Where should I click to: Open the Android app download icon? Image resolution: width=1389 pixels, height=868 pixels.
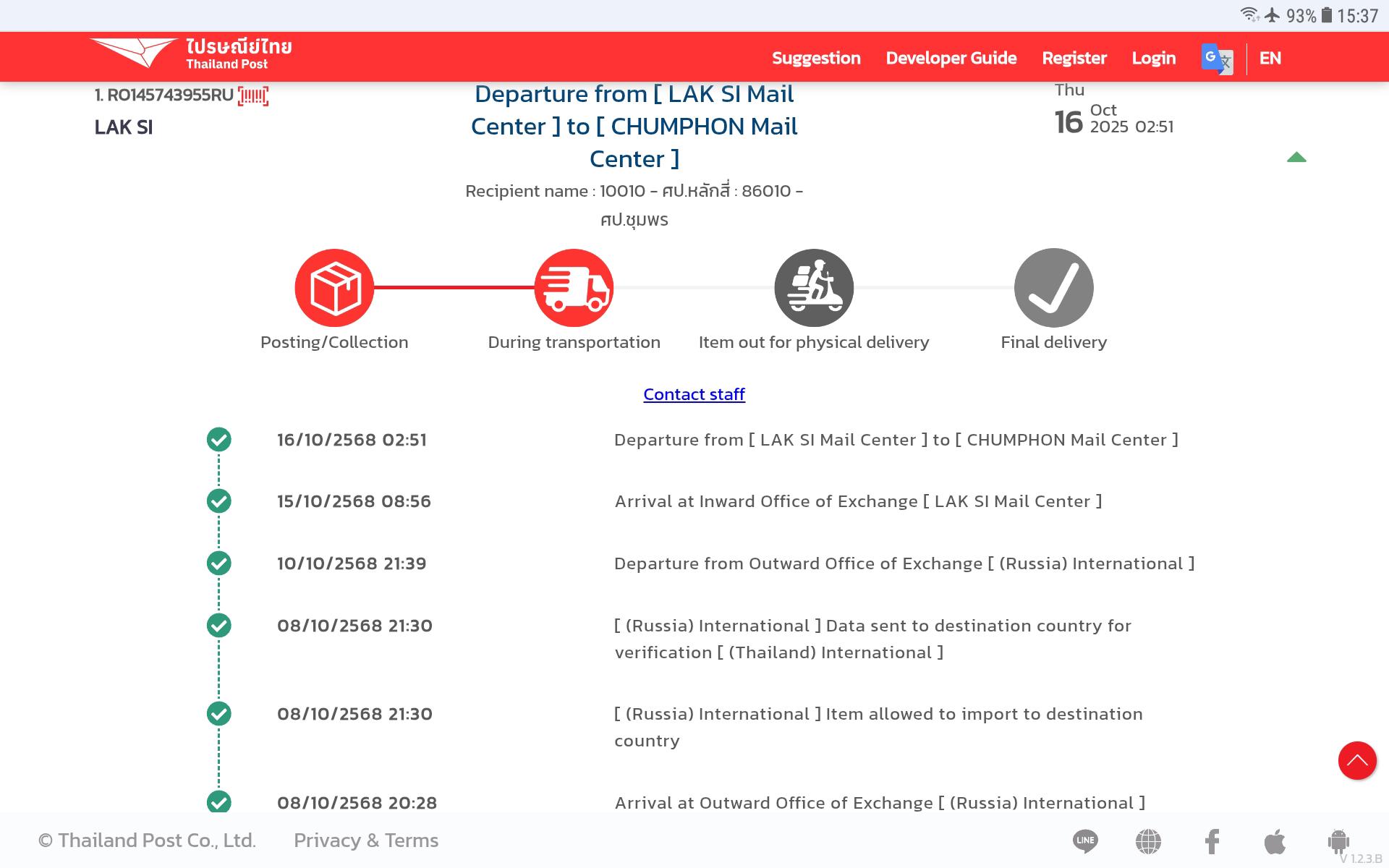point(1338,841)
